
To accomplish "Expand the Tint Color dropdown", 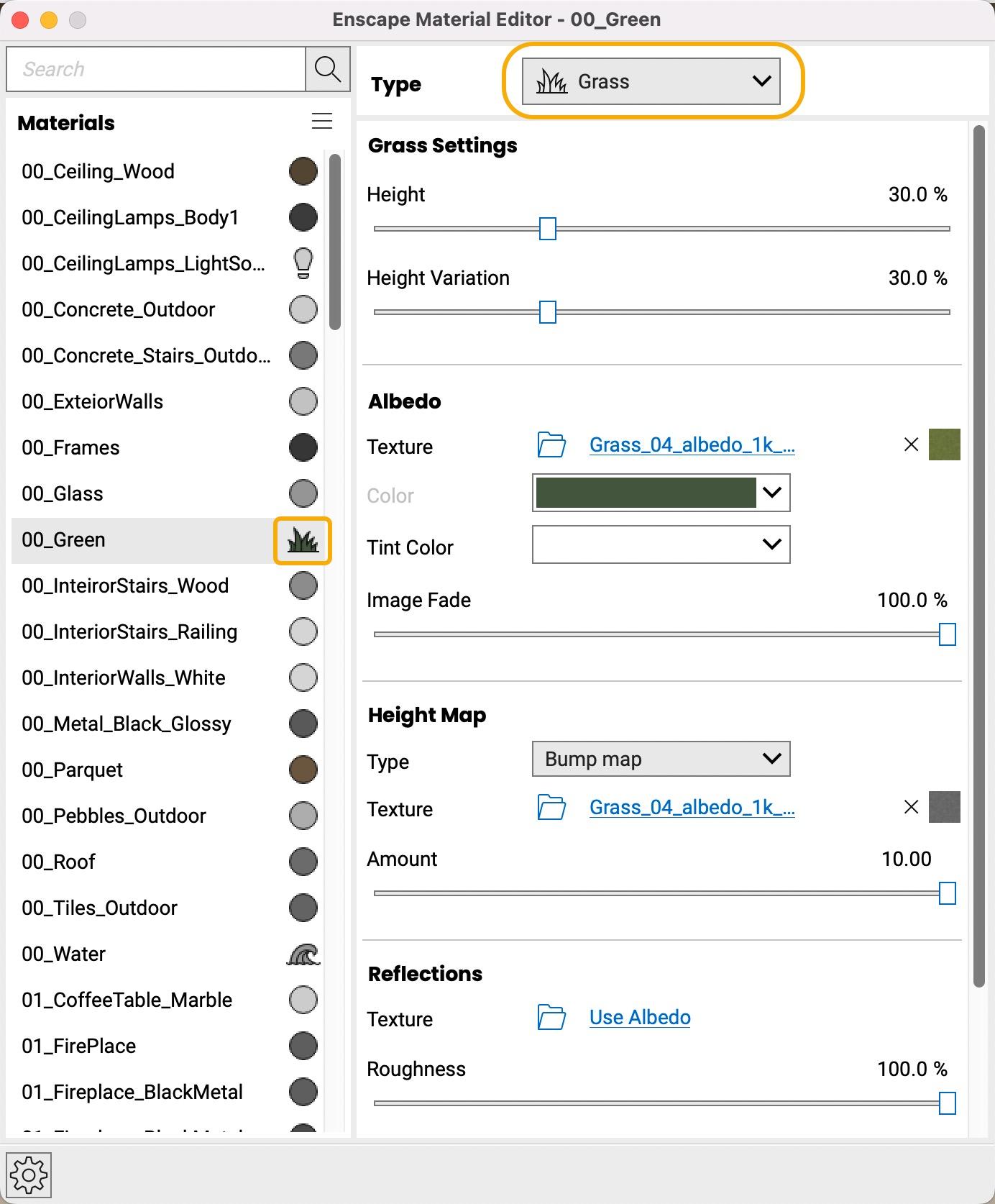I will (x=661, y=544).
